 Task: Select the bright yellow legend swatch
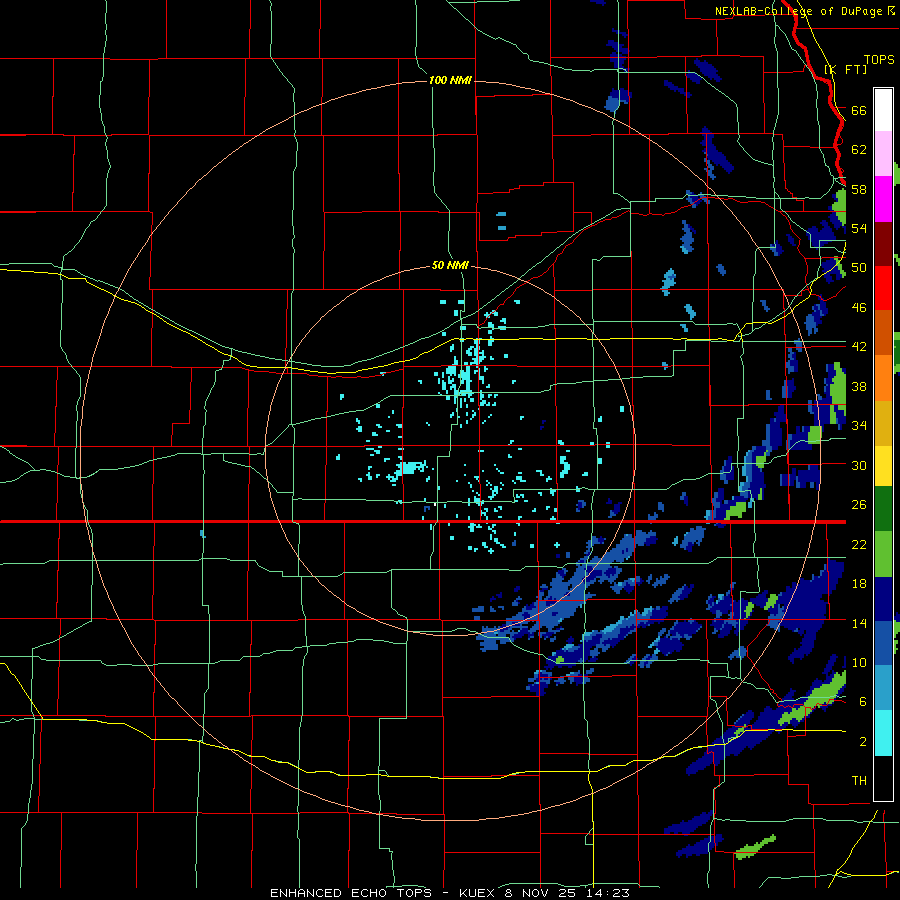tap(883, 466)
